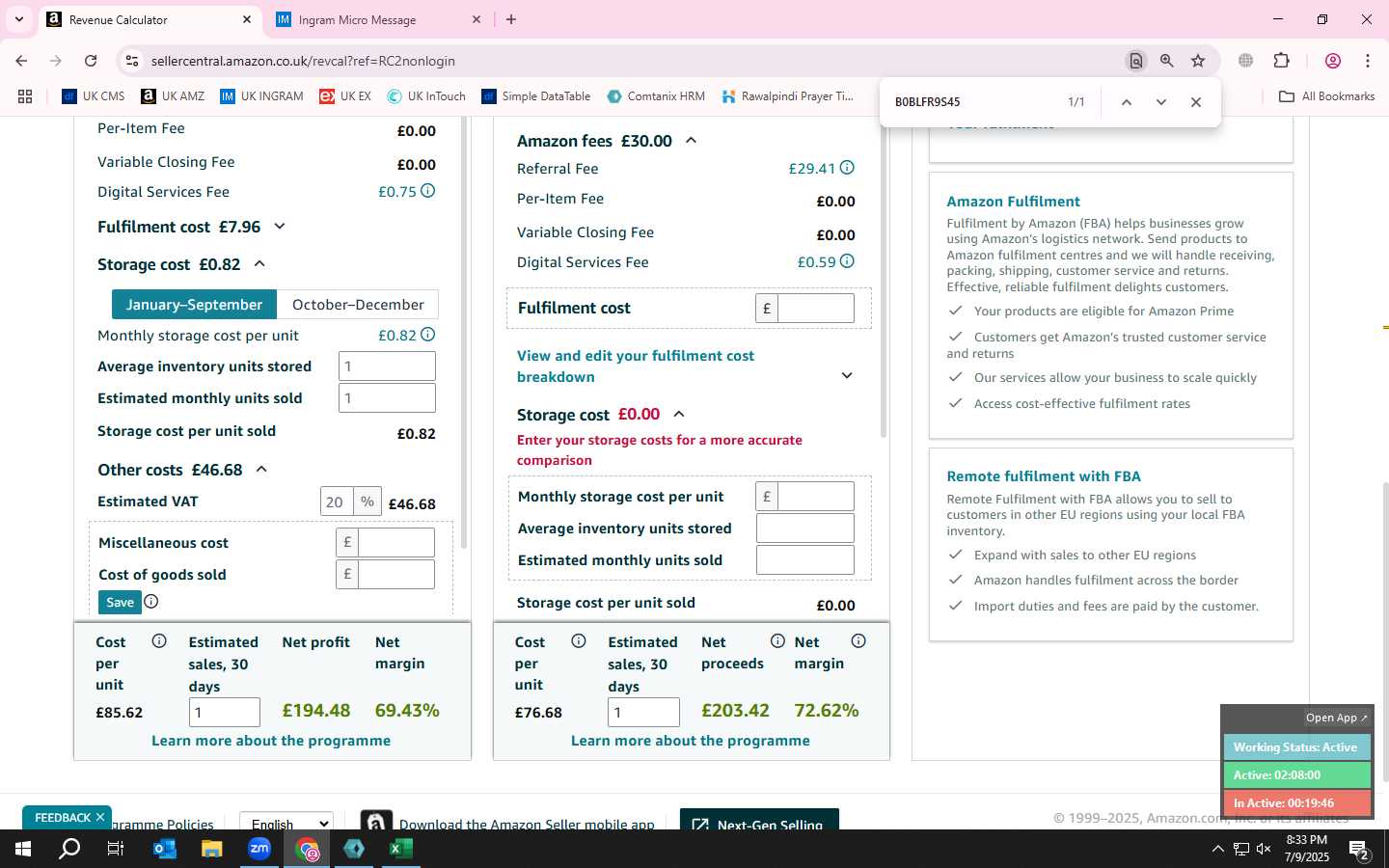1389x868 pixels.
Task: Click left panel vertical scrollbar
Action: (464, 333)
